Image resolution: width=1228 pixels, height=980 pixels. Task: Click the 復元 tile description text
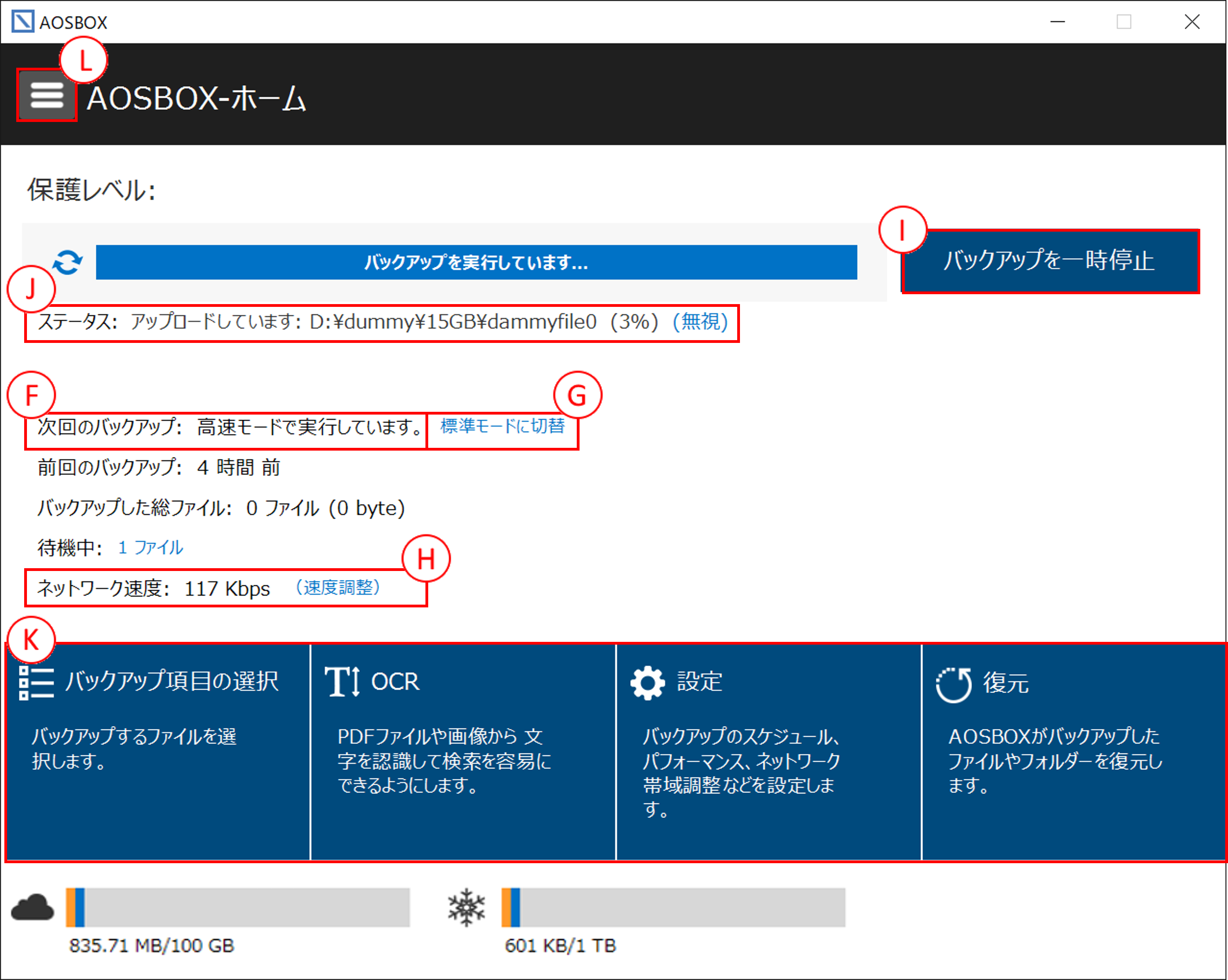click(1055, 761)
